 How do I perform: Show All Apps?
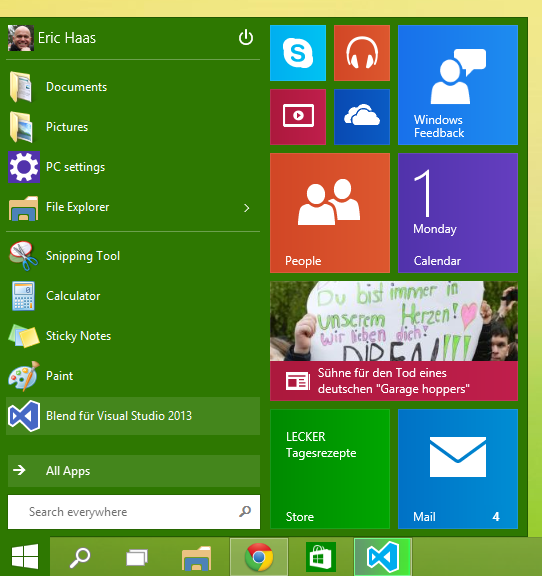[x=134, y=471]
